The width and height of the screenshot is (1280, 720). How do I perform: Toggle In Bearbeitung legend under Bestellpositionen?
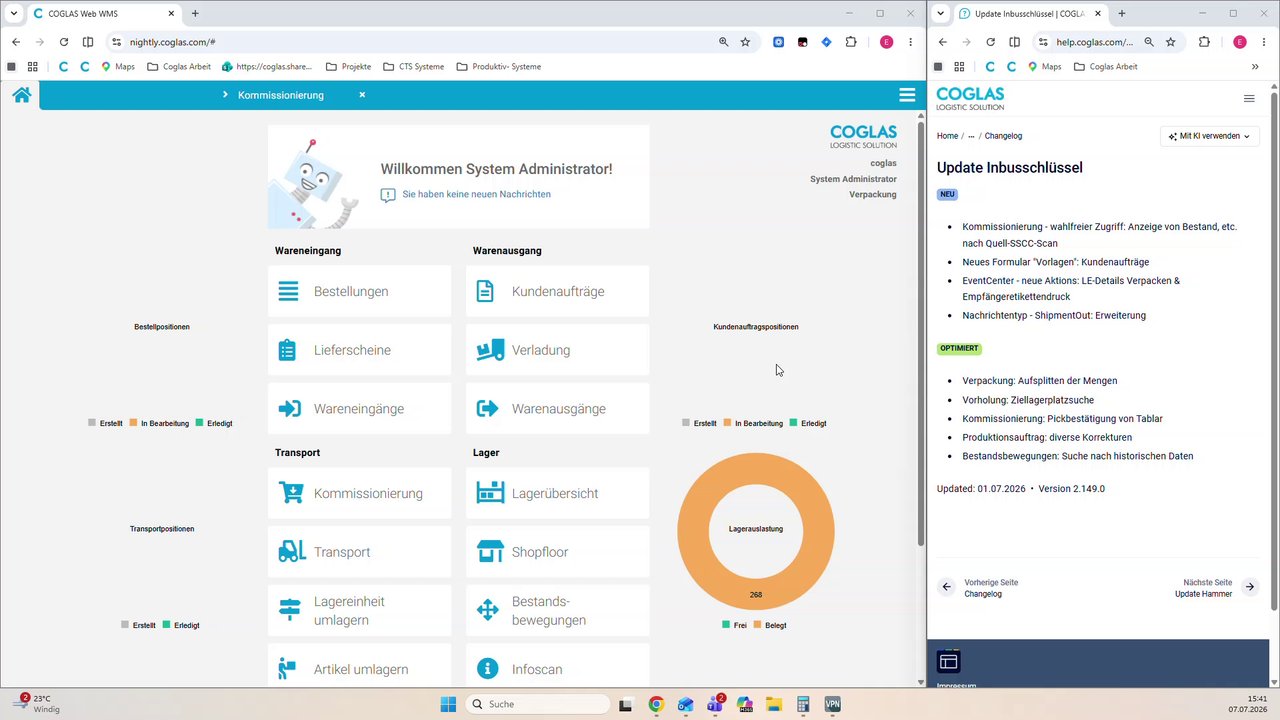click(x=158, y=423)
